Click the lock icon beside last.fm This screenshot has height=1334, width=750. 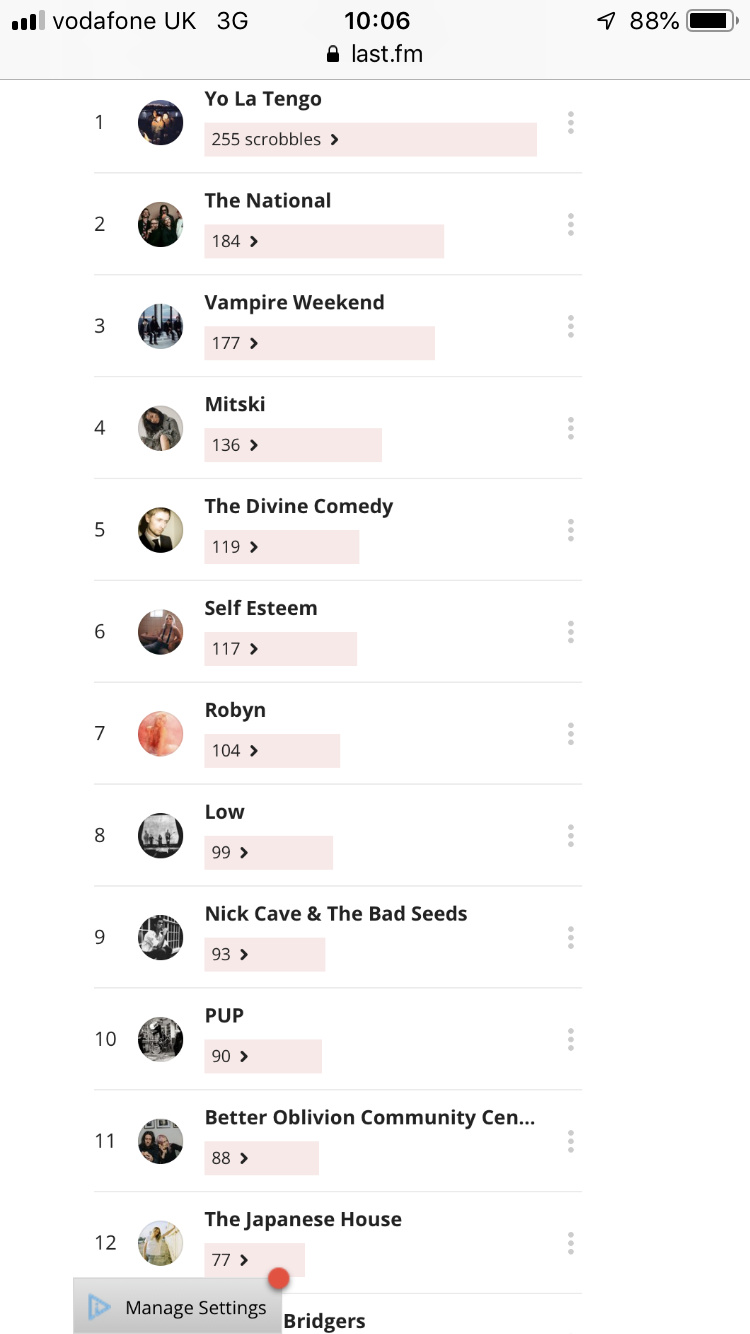coord(334,54)
